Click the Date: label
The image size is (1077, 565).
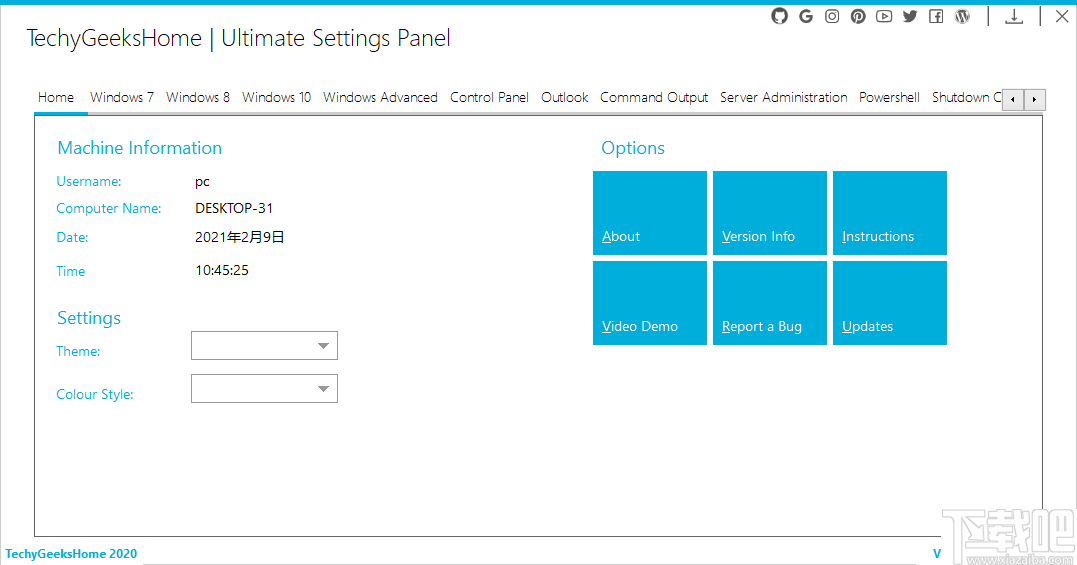pos(72,238)
